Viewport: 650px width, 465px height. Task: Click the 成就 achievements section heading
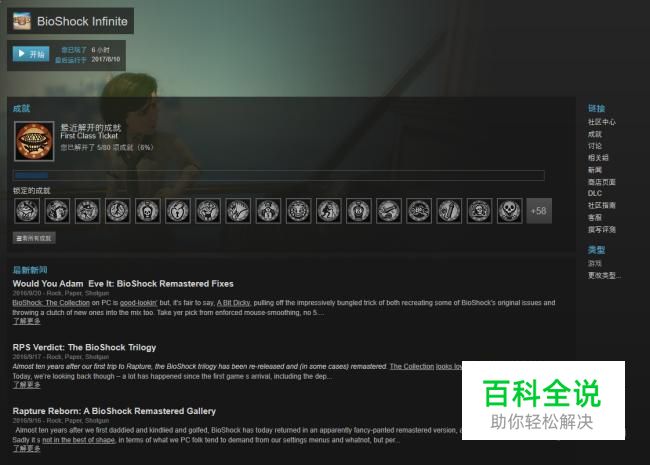click(x=21, y=109)
